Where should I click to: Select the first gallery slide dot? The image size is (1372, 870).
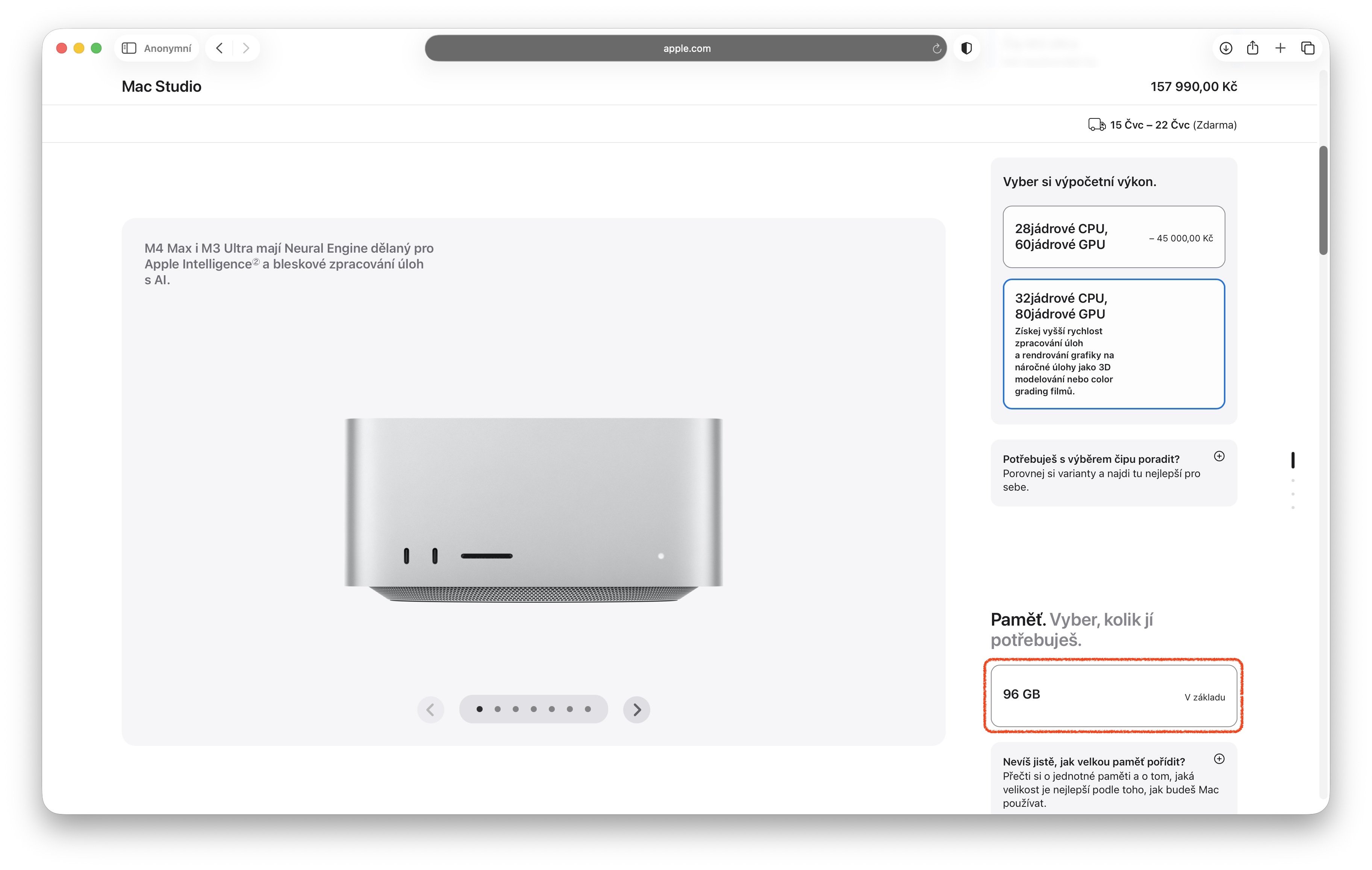tap(480, 709)
